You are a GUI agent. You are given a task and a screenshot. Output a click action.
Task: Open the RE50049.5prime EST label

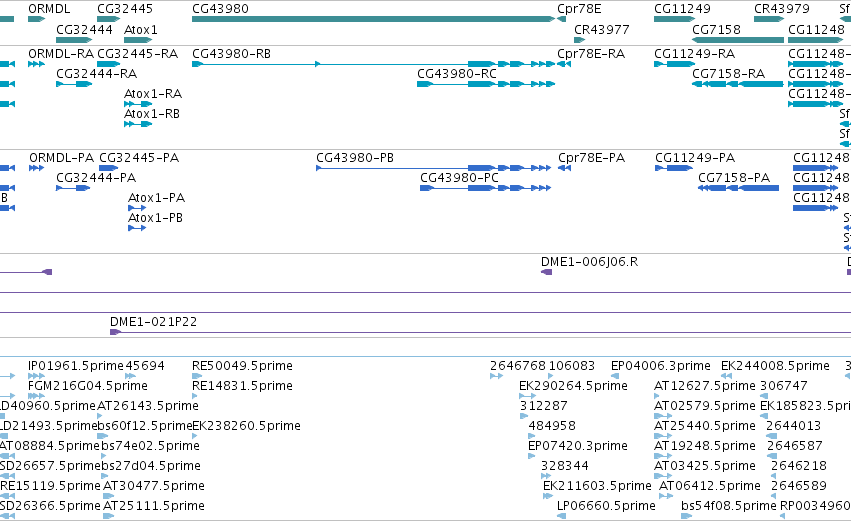(242, 366)
